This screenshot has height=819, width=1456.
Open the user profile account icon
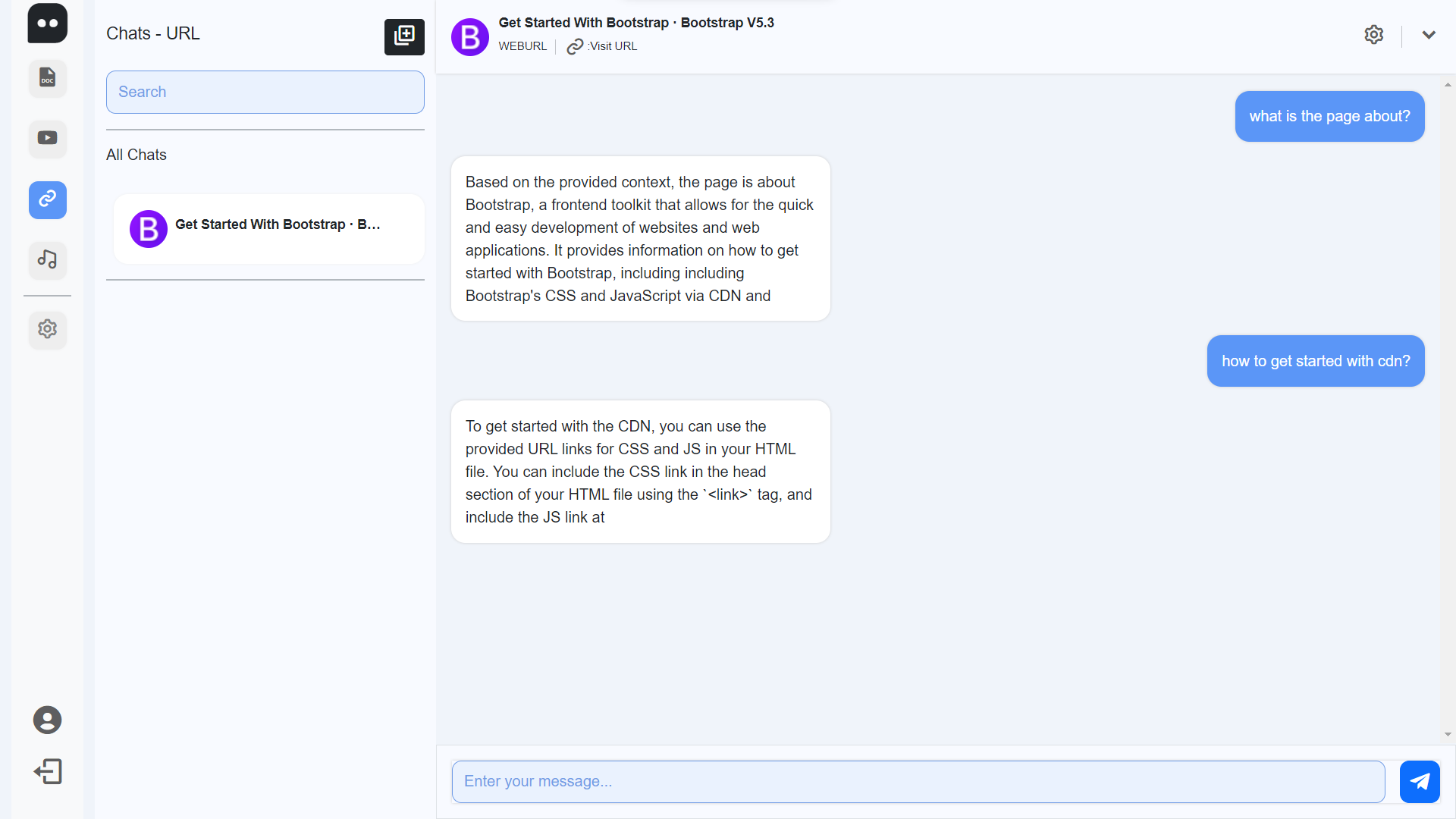47,720
